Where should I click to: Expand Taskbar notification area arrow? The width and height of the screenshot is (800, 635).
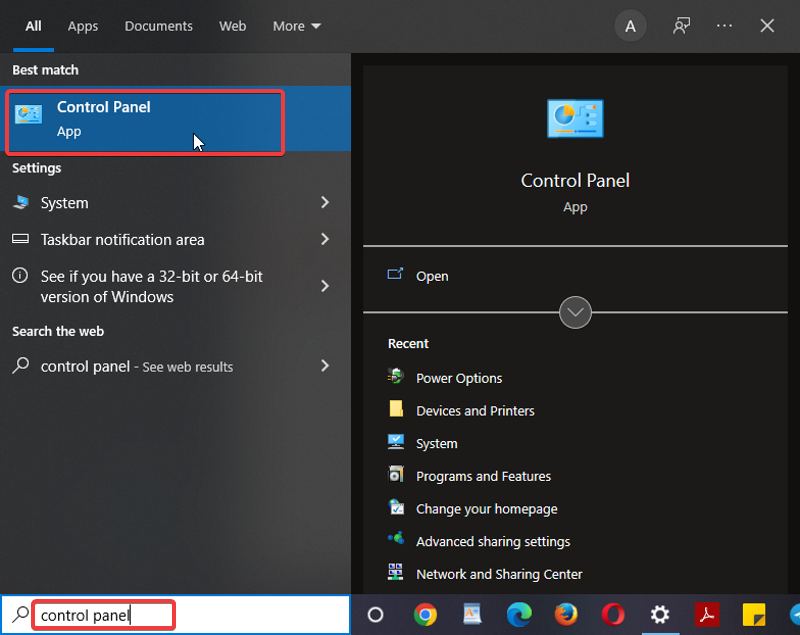coord(325,239)
